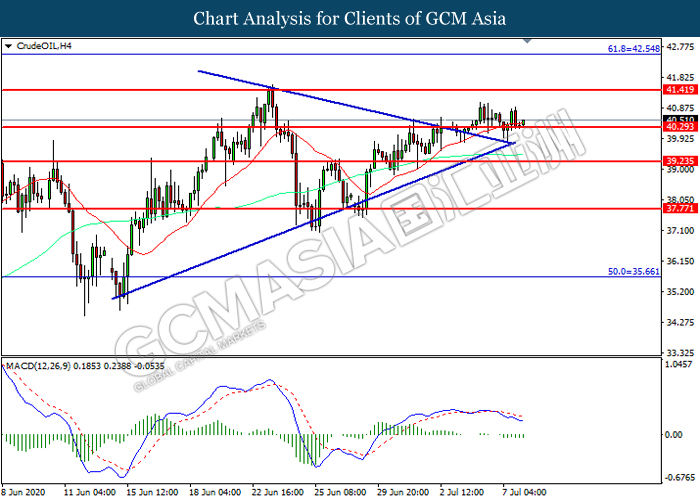This screenshot has width=700, height=500.
Task: Click the CrudeOIL,H4 symbol dropdown arrow
Action: [8, 46]
